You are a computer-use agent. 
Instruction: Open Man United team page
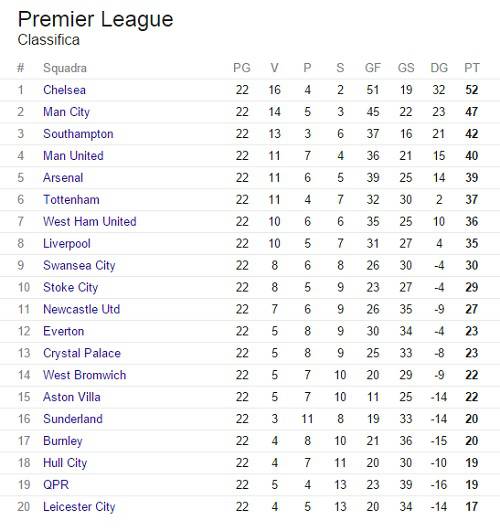point(73,156)
